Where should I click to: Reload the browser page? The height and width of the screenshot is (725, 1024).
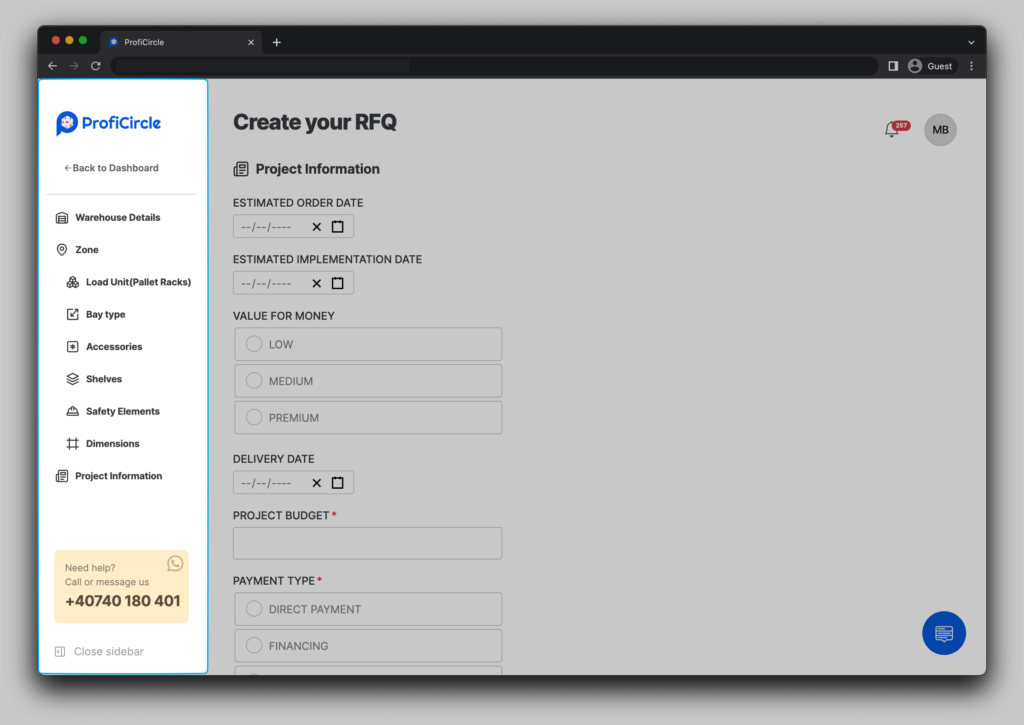[x=95, y=66]
